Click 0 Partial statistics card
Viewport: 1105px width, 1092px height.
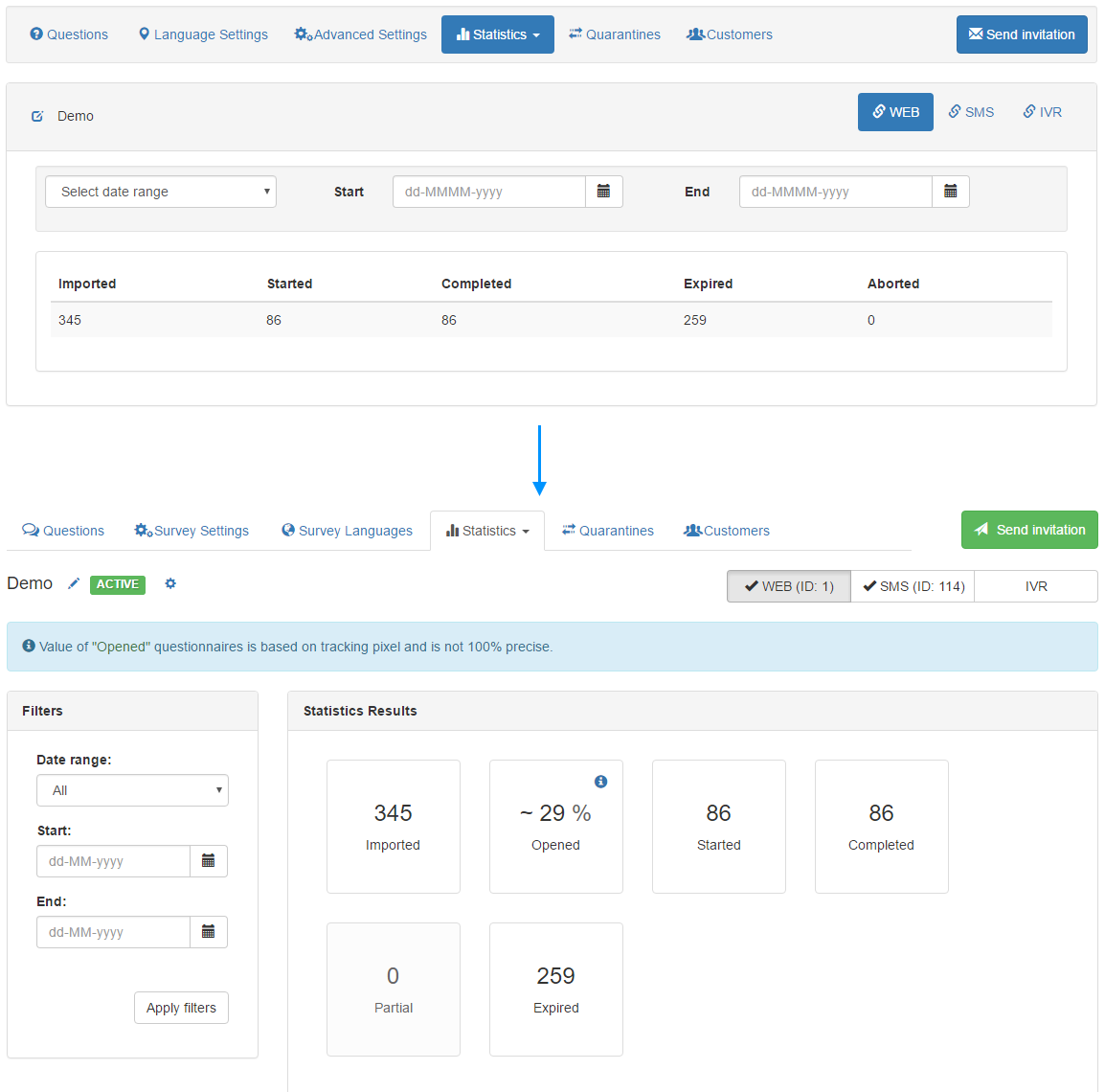tap(394, 990)
